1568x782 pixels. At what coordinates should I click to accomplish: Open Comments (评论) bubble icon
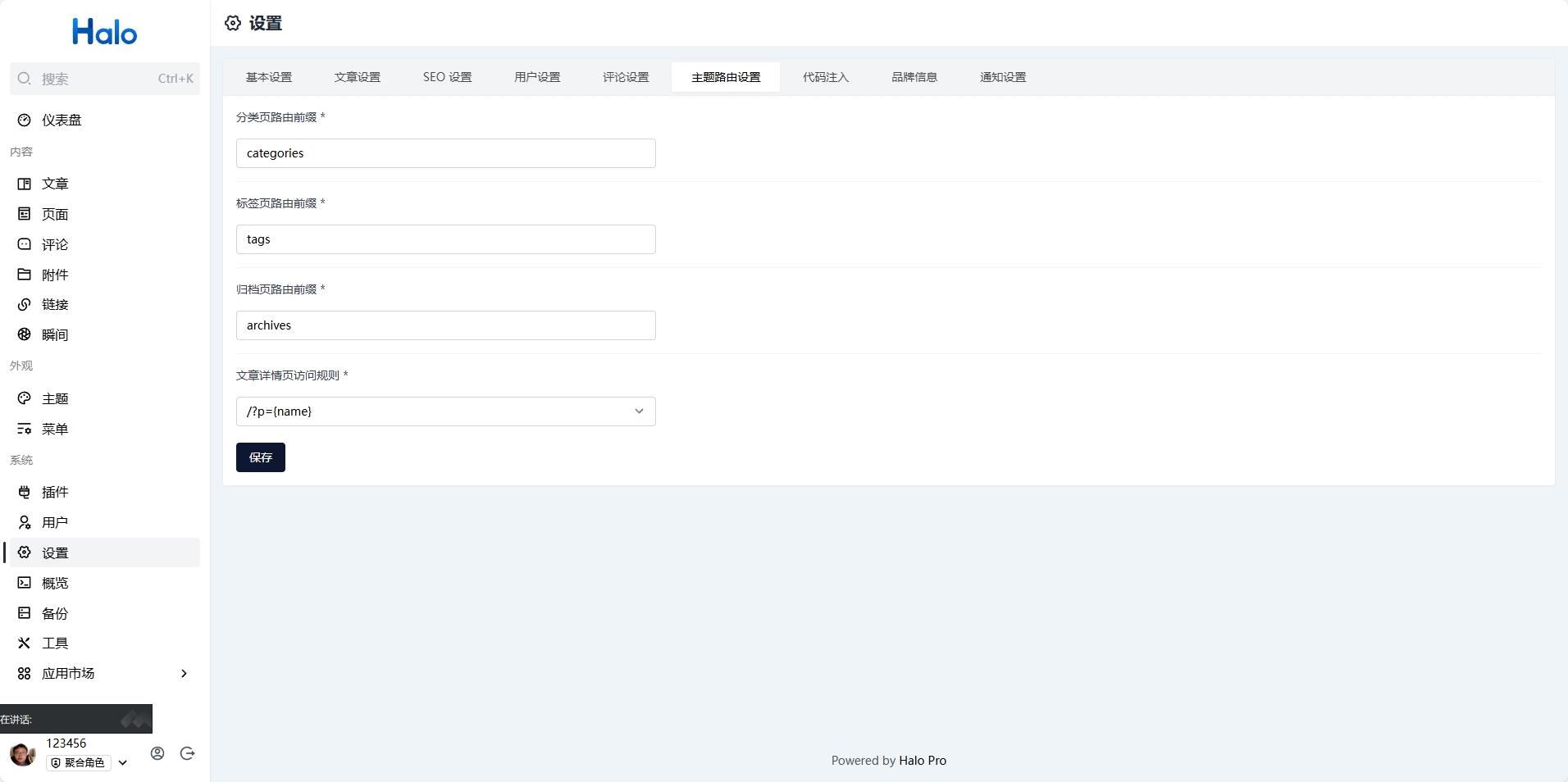(x=25, y=244)
